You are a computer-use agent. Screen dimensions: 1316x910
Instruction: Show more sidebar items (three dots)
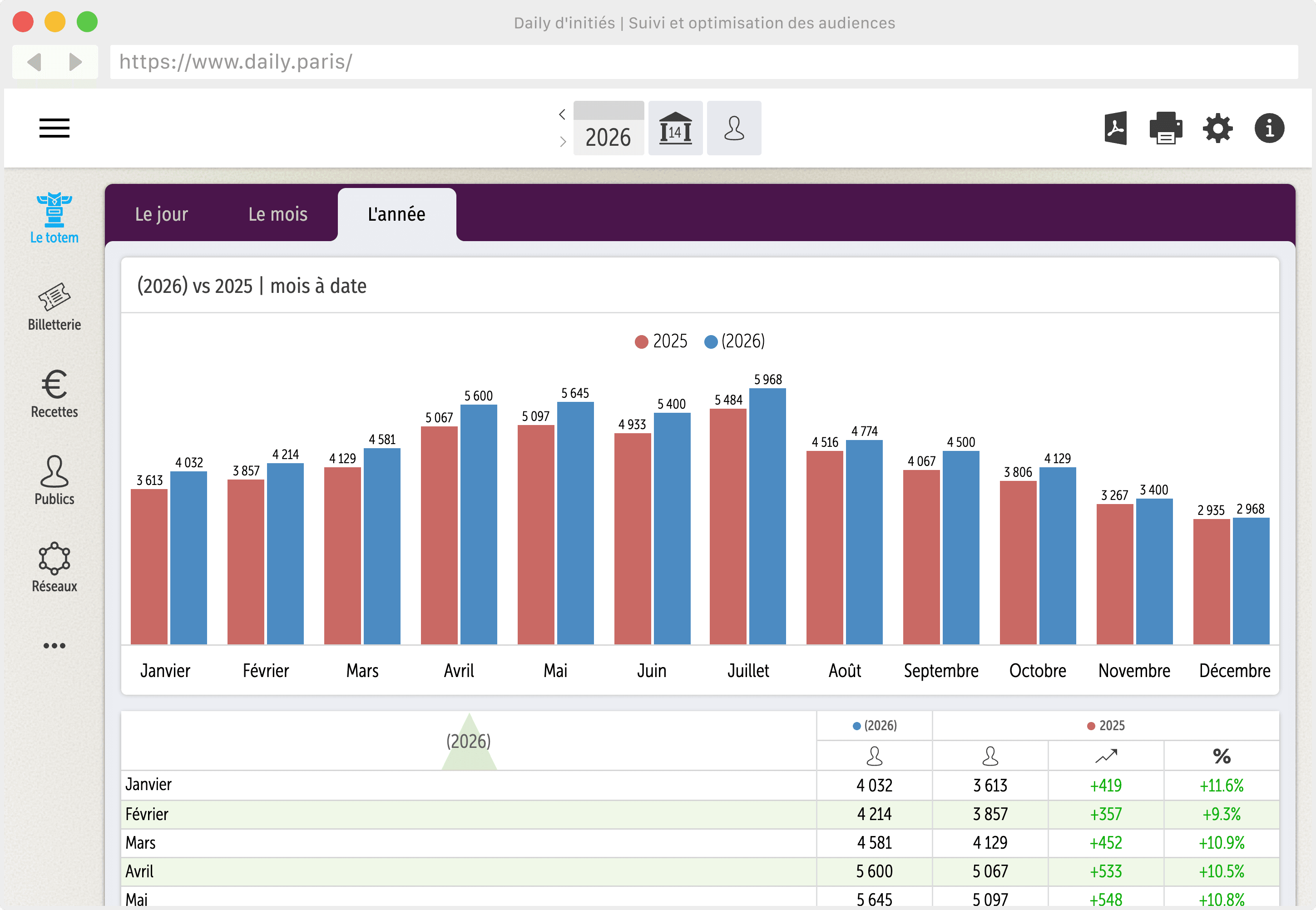54,646
